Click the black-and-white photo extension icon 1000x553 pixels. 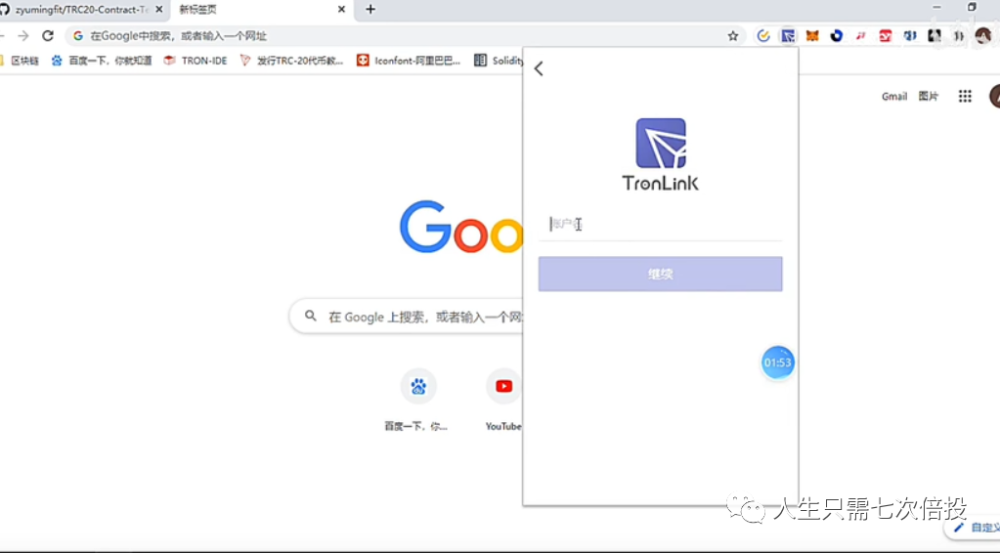point(934,36)
